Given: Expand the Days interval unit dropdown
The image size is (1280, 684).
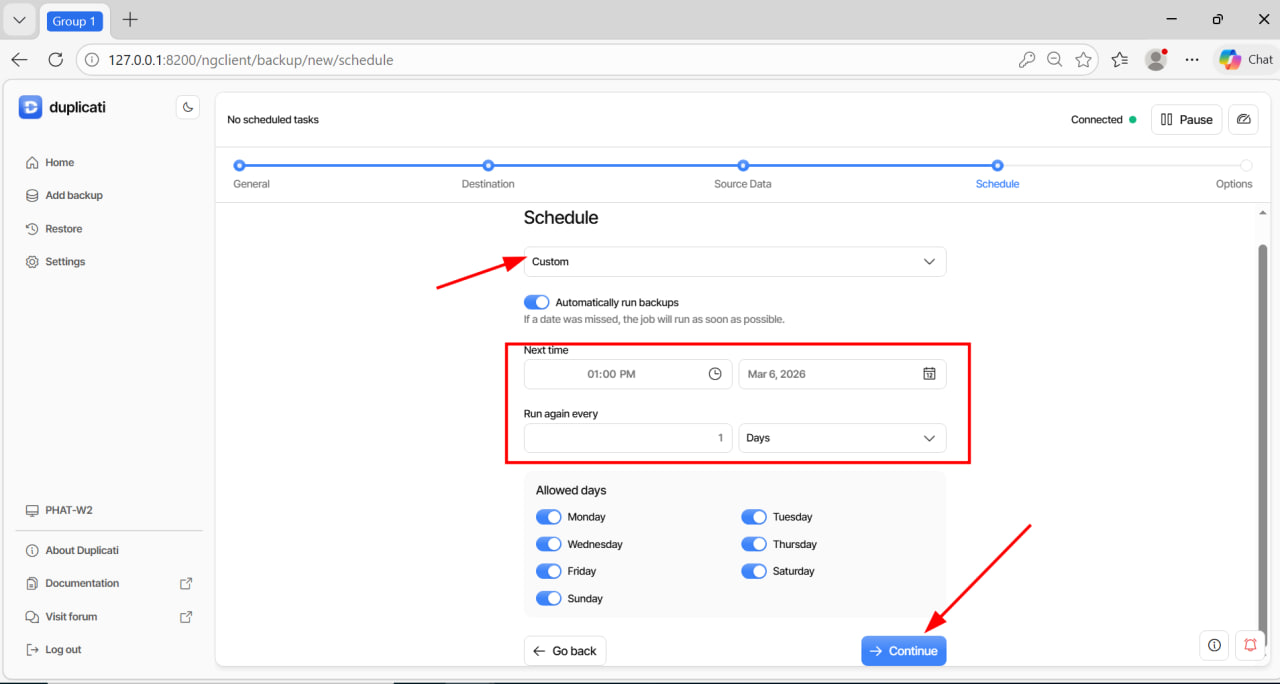Looking at the screenshot, I should click(841, 438).
